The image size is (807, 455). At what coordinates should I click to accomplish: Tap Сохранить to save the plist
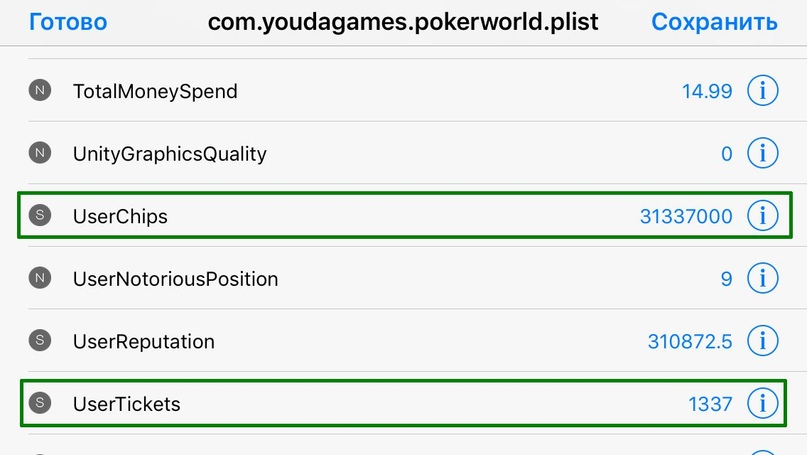[x=714, y=22]
